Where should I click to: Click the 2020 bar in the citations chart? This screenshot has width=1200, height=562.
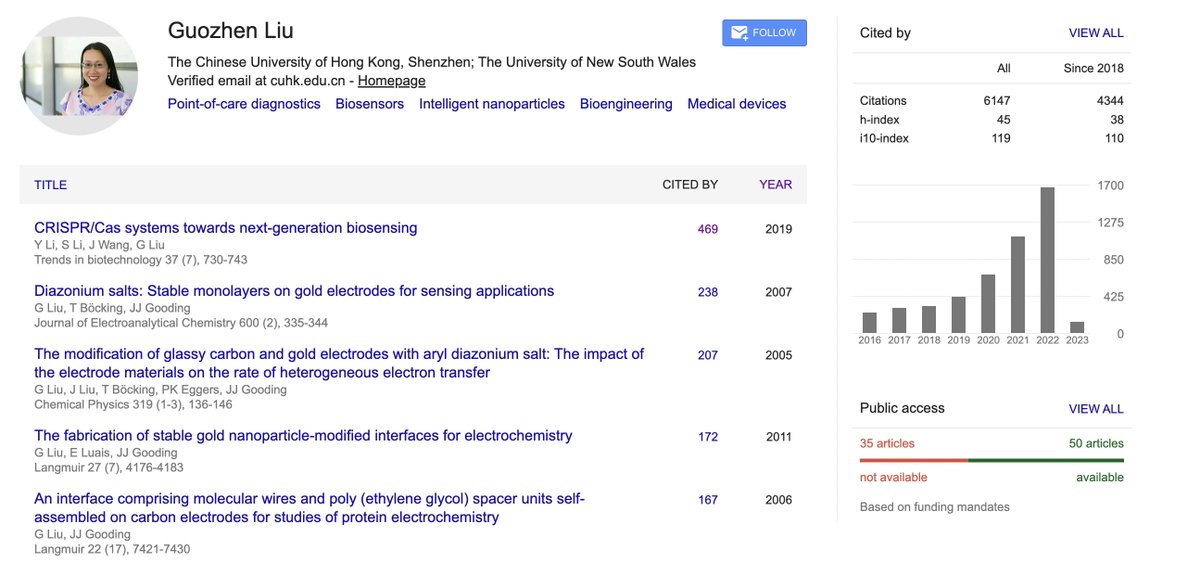(x=988, y=303)
